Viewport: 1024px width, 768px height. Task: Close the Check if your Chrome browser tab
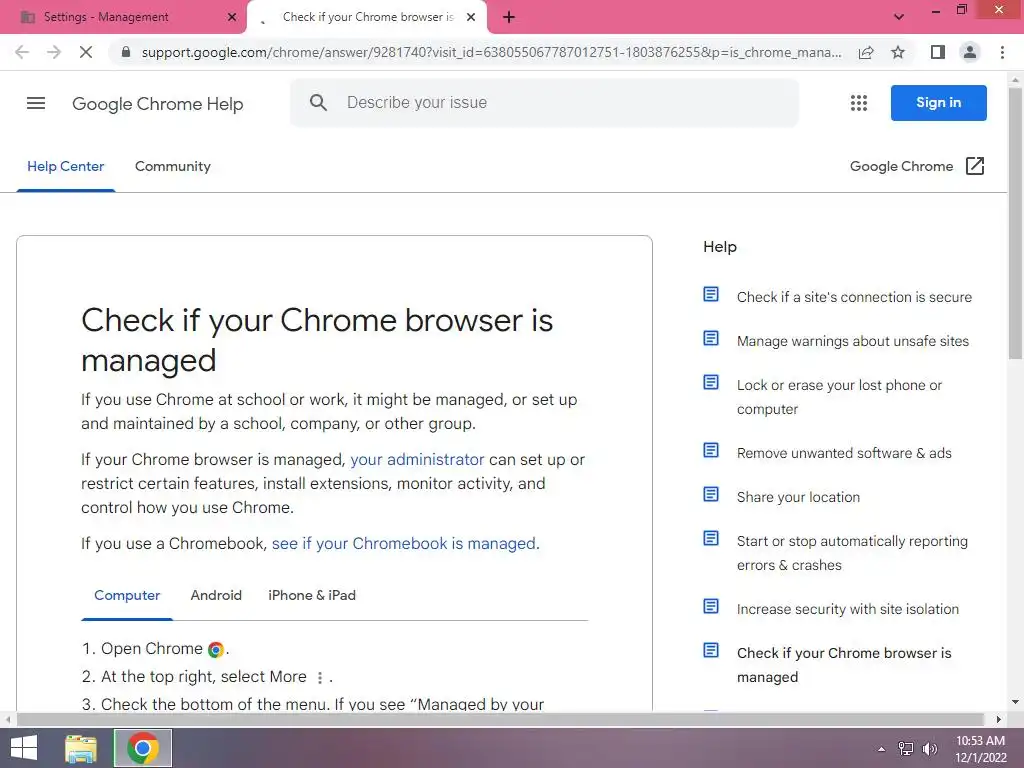tap(471, 17)
